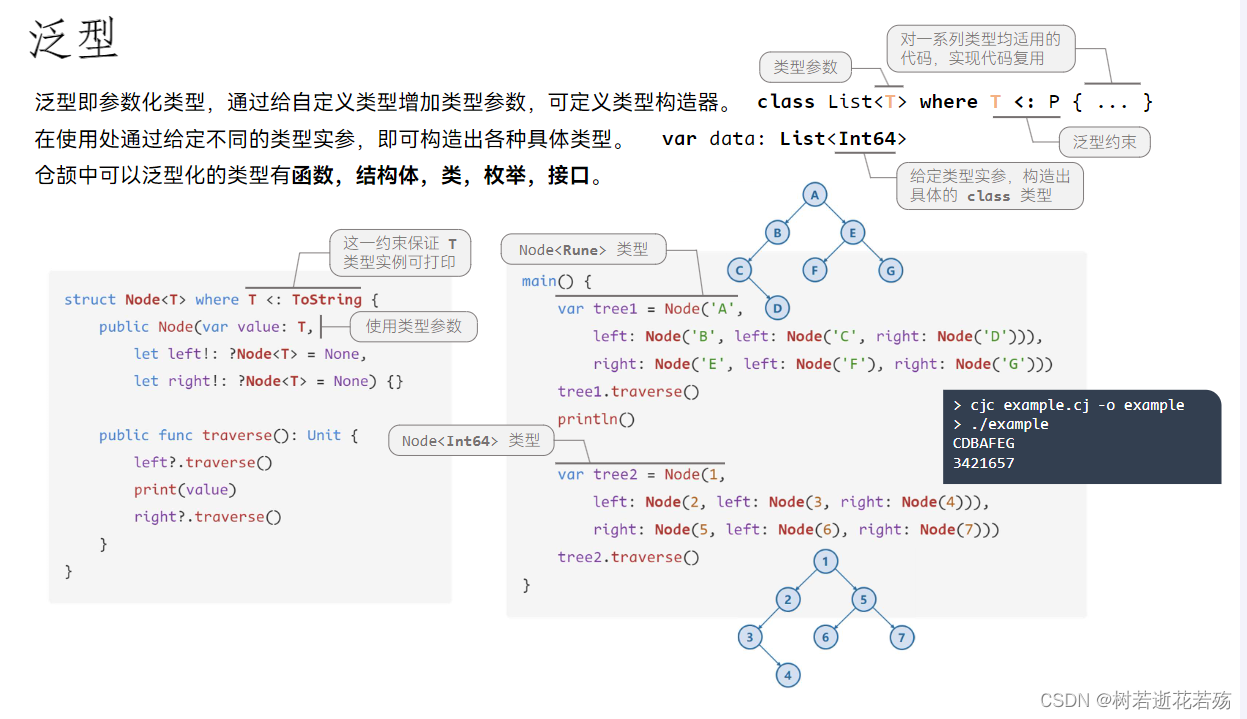This screenshot has width=1247, height=719.
Task: Click callout 给定类型实参，构造出具体的 class 类型
Action: (x=990, y=186)
